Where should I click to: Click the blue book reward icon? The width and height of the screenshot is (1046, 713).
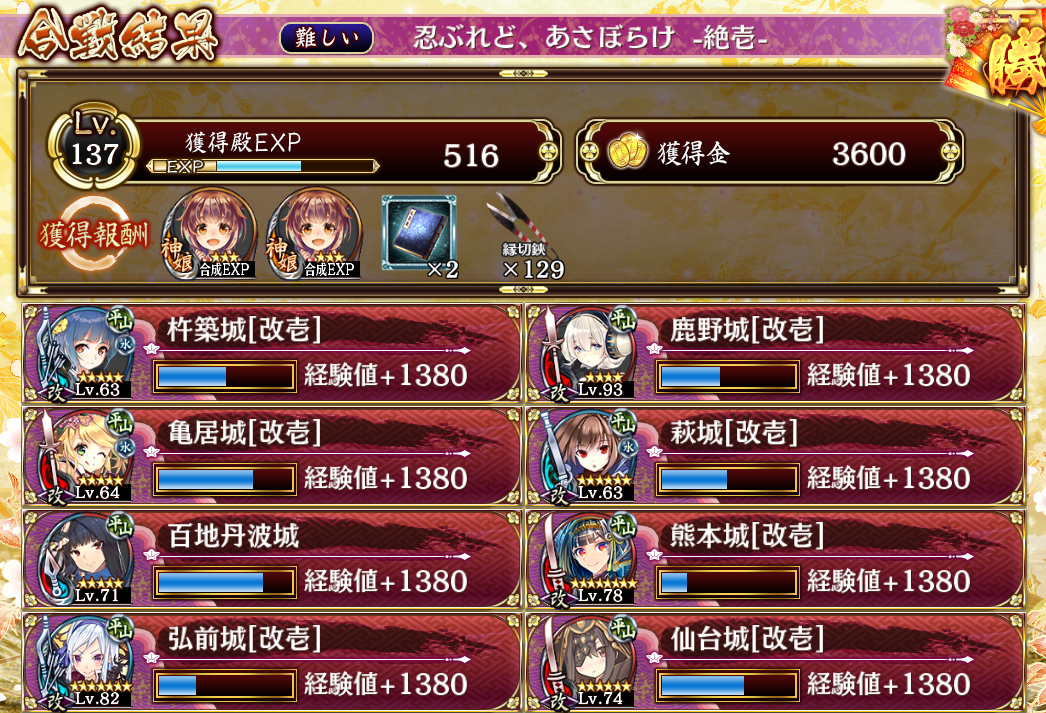click(419, 233)
